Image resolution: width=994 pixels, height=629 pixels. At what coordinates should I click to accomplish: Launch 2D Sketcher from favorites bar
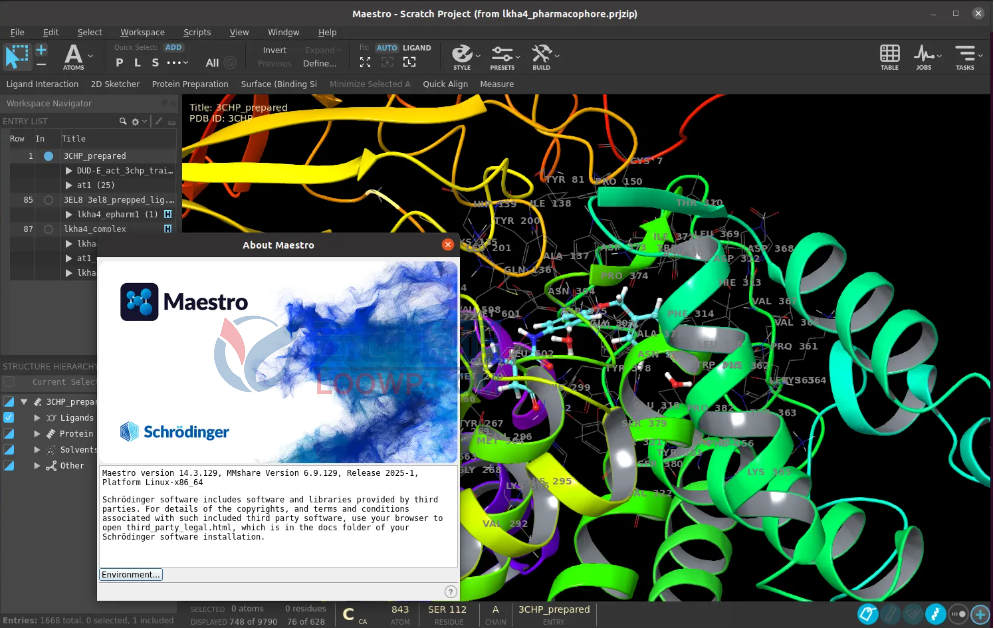click(115, 84)
